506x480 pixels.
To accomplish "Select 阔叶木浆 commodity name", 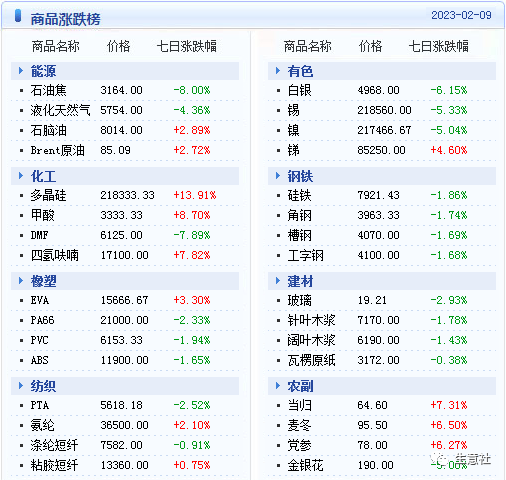I will click(x=312, y=340).
